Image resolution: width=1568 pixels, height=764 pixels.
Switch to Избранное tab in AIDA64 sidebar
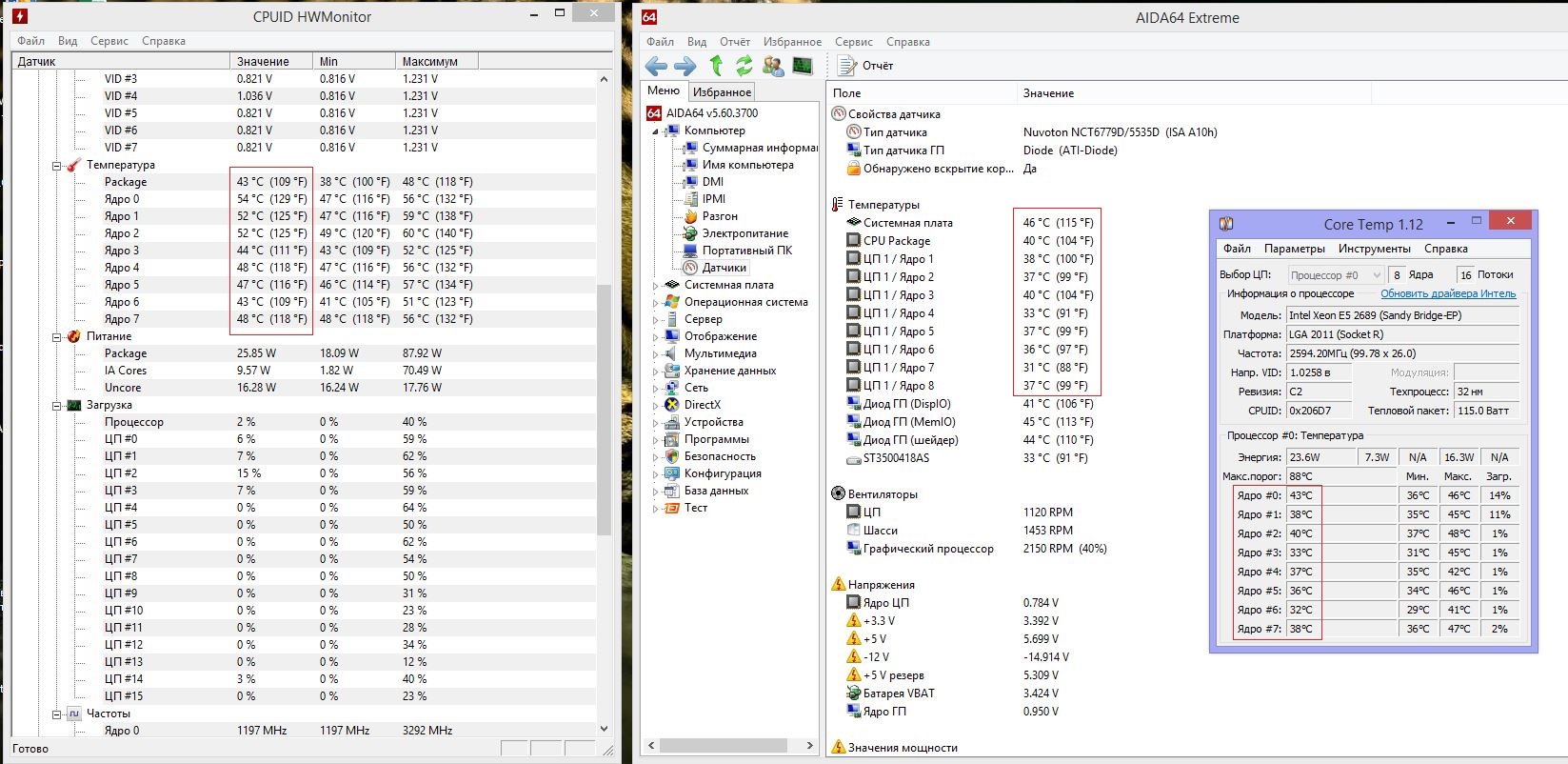click(722, 91)
